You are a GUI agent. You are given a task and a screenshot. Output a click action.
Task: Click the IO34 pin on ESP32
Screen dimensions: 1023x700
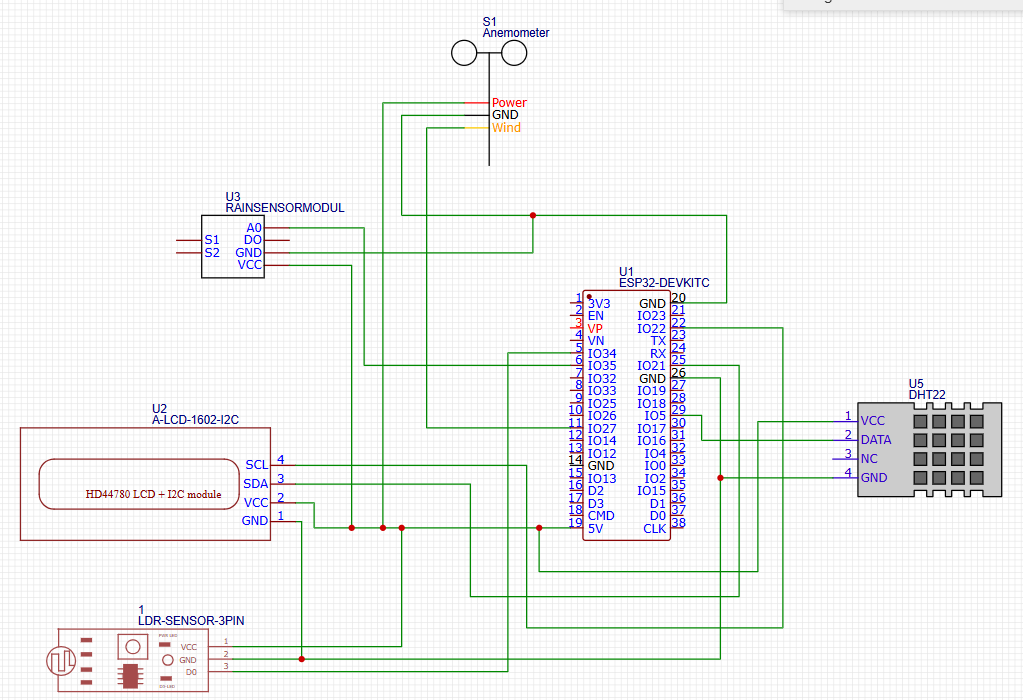602,353
